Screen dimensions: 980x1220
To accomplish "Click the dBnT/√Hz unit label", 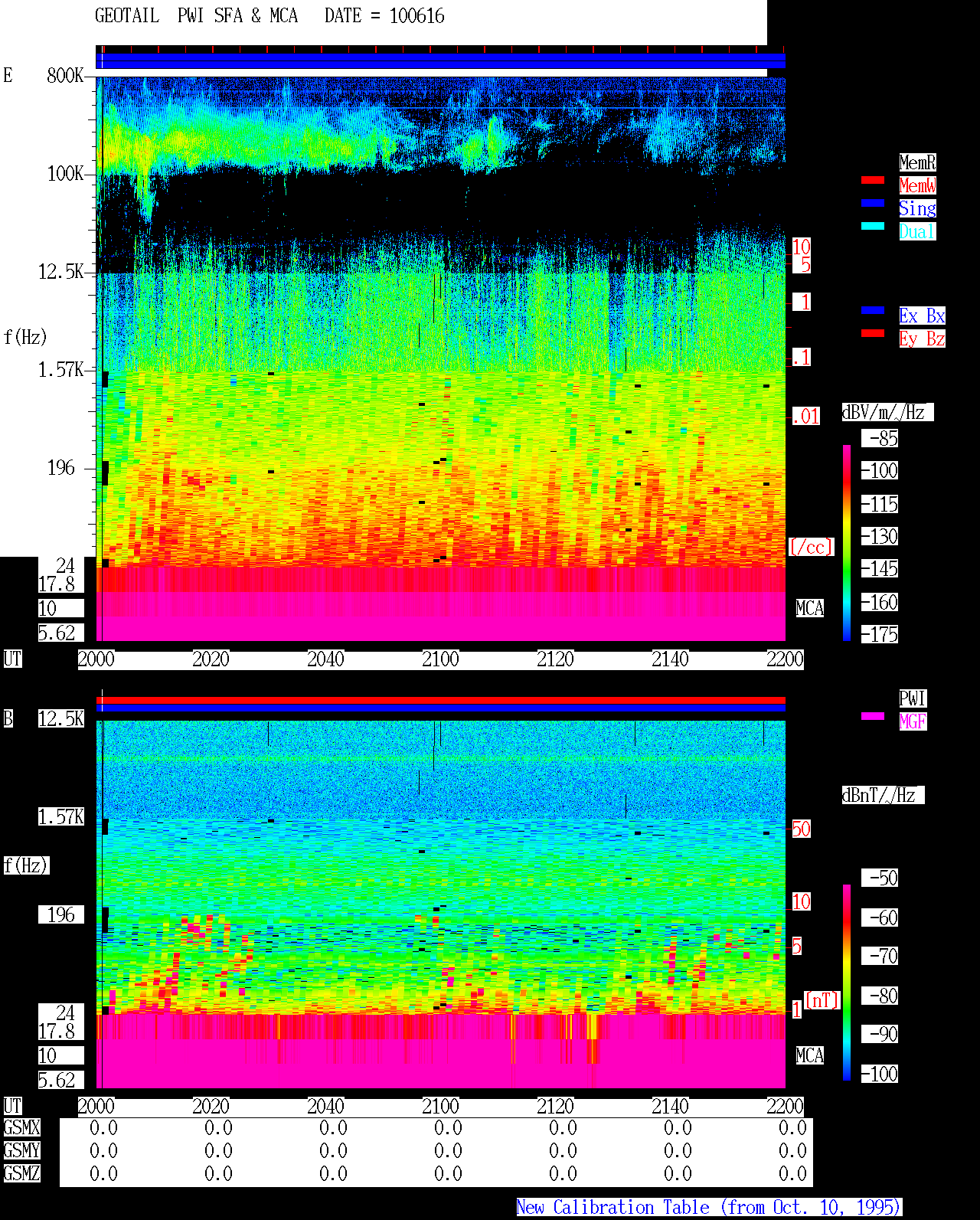I will 883,795.
